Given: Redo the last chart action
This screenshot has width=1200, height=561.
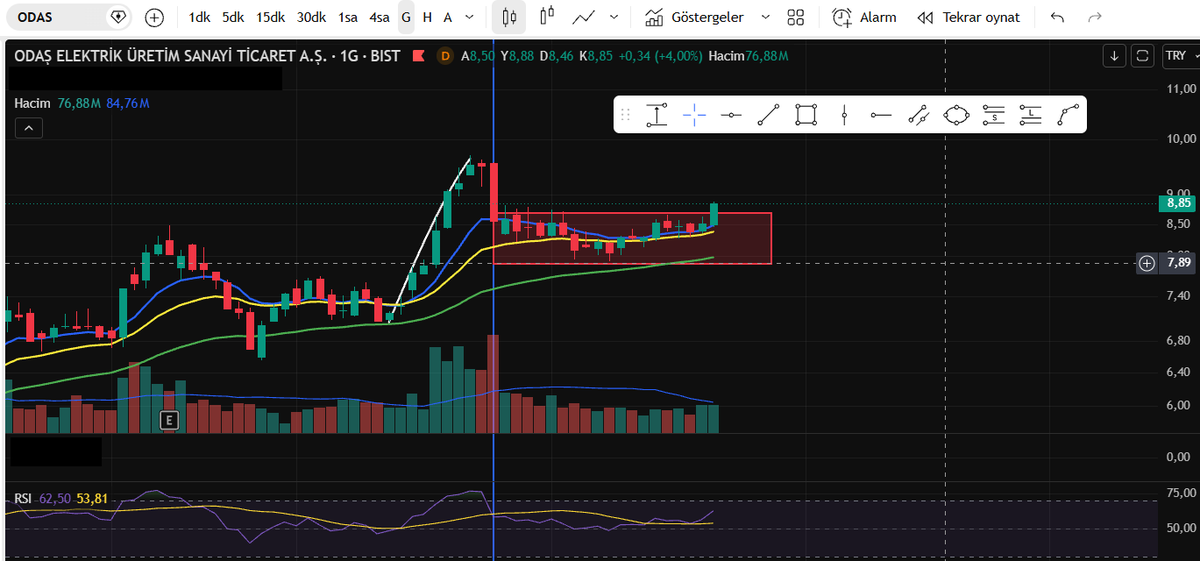Looking at the screenshot, I should click(x=1095, y=17).
